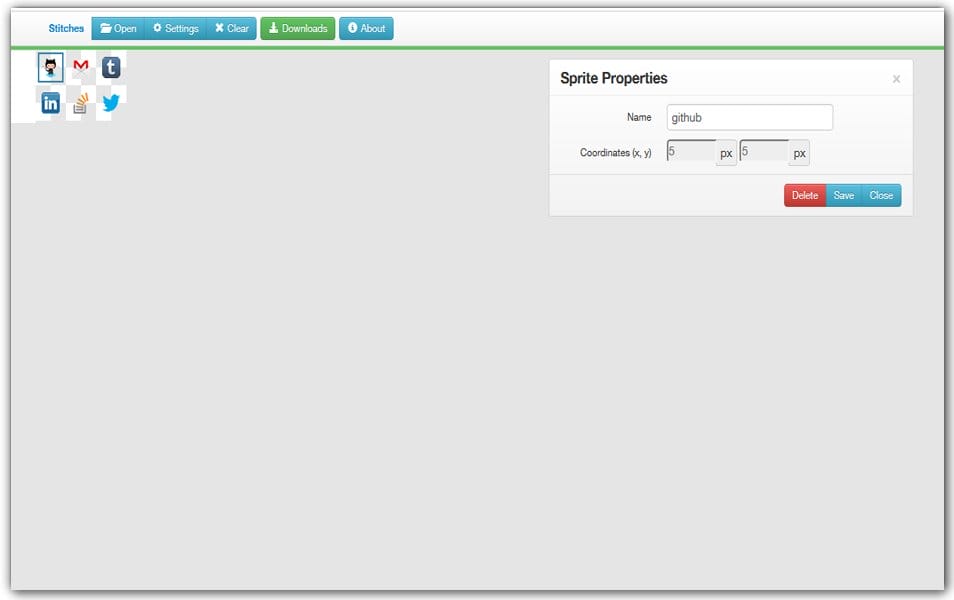This screenshot has height=600, width=954.
Task: Open the Settings panel
Action: point(175,28)
